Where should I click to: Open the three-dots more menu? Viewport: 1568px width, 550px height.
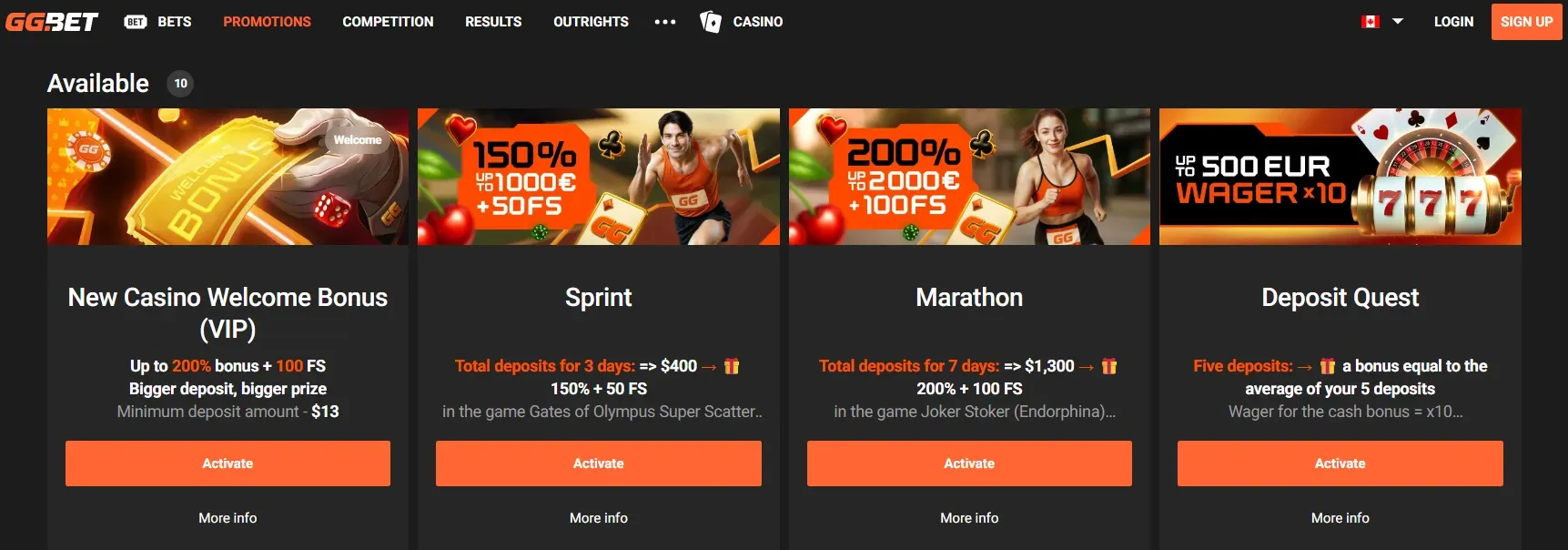click(x=665, y=22)
